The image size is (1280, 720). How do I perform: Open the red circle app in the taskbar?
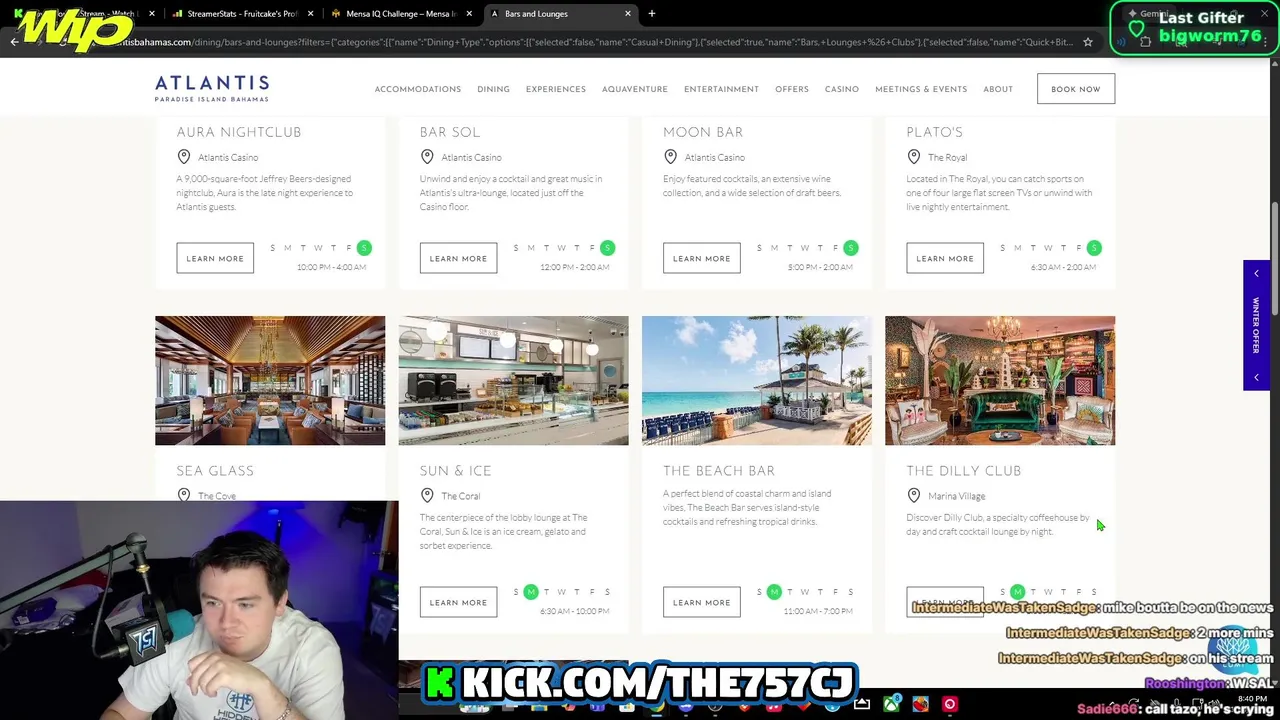pyautogui.click(x=950, y=704)
